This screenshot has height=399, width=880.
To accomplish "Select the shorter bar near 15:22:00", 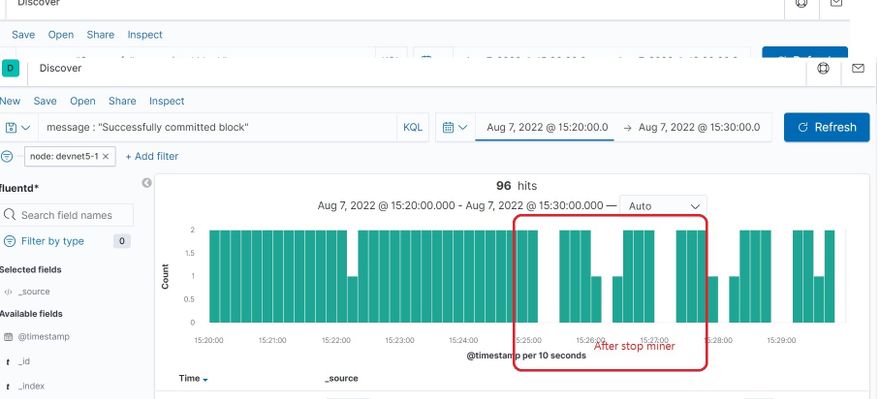I will click(x=352, y=299).
